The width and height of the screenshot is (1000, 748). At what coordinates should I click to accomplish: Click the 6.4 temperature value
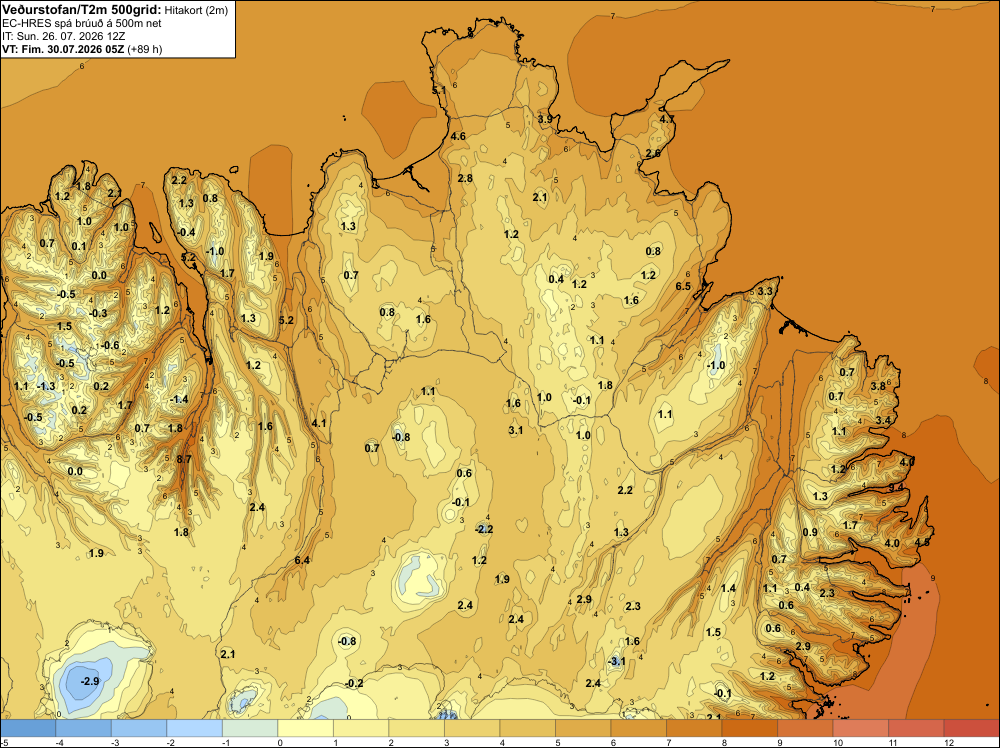(x=302, y=560)
